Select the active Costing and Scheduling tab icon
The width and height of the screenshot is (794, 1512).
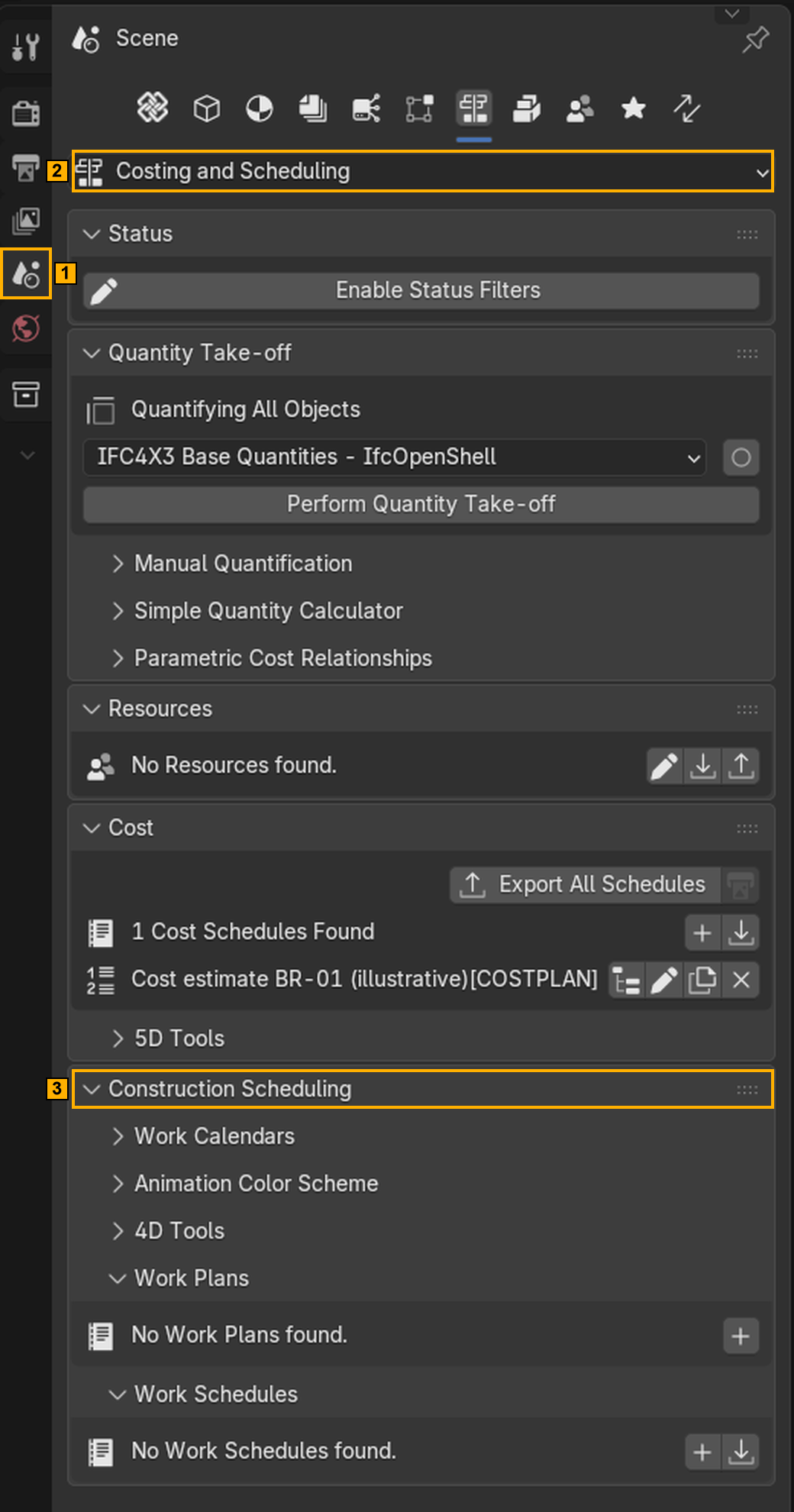(473, 108)
